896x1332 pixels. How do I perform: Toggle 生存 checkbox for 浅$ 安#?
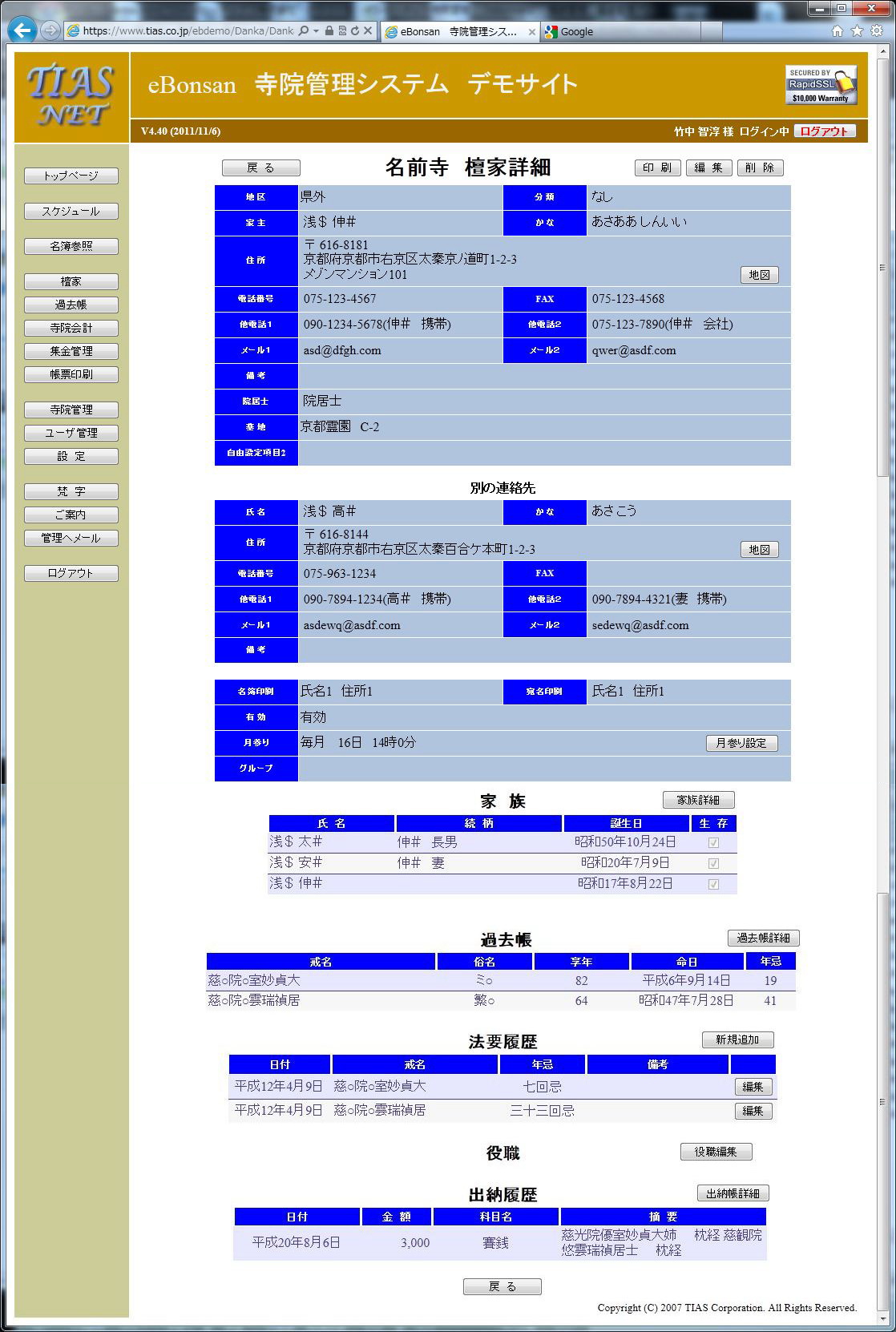point(713,863)
